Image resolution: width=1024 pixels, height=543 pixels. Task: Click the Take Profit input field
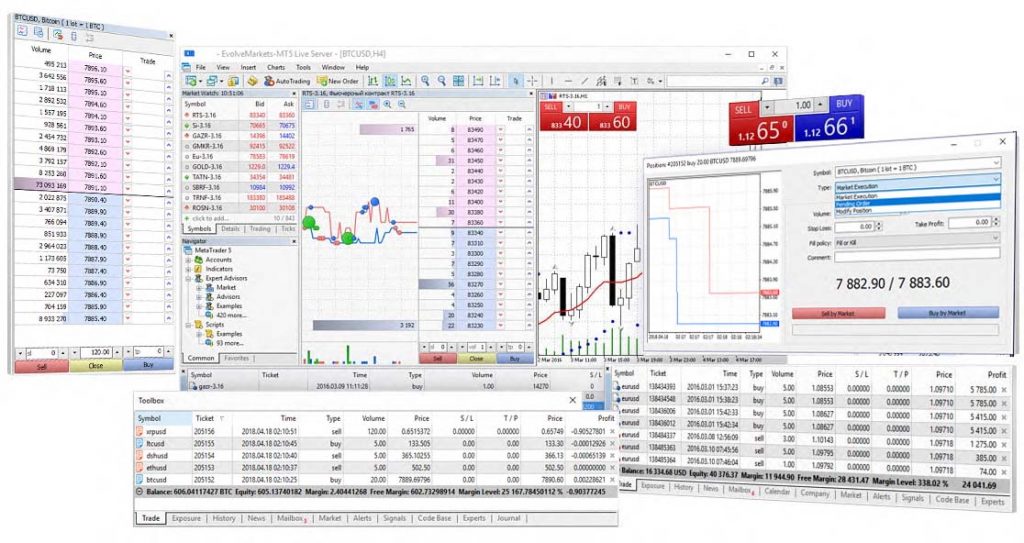[x=969, y=222]
